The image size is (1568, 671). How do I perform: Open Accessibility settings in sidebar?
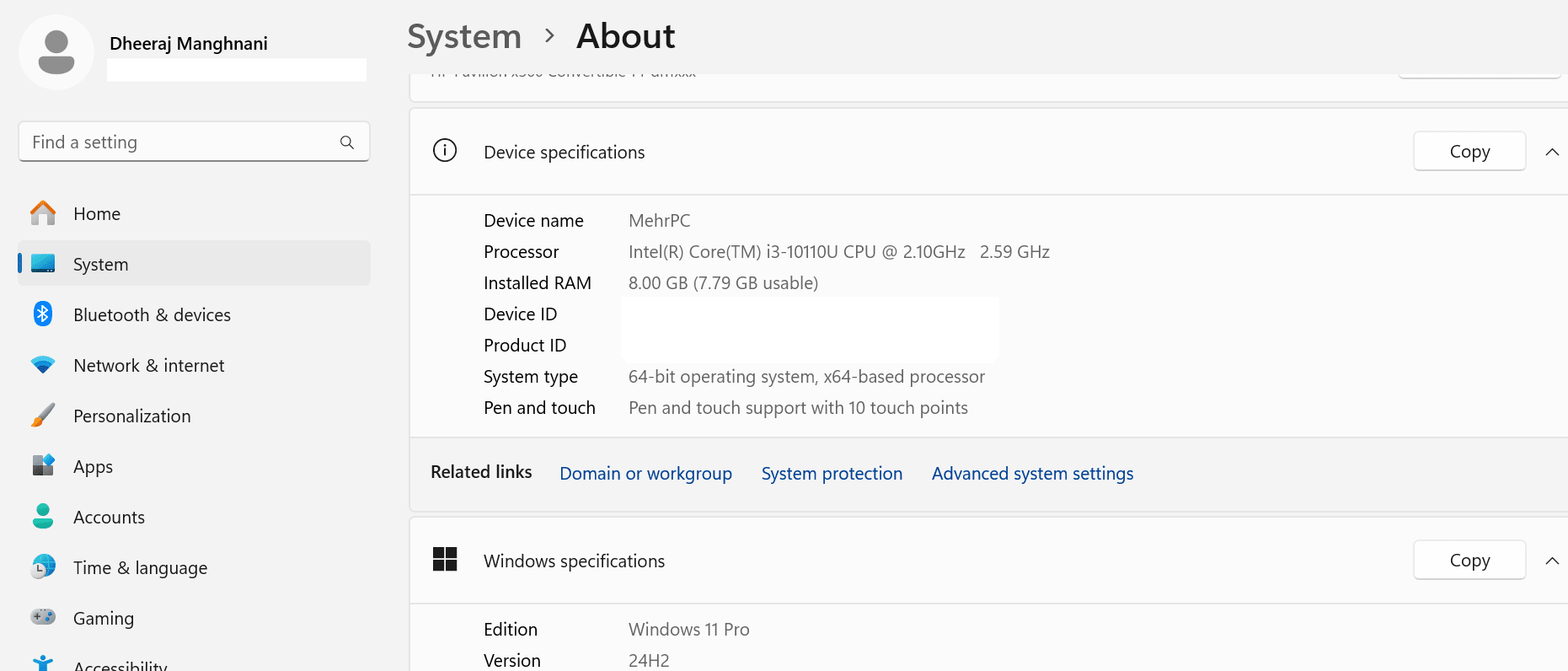click(120, 665)
